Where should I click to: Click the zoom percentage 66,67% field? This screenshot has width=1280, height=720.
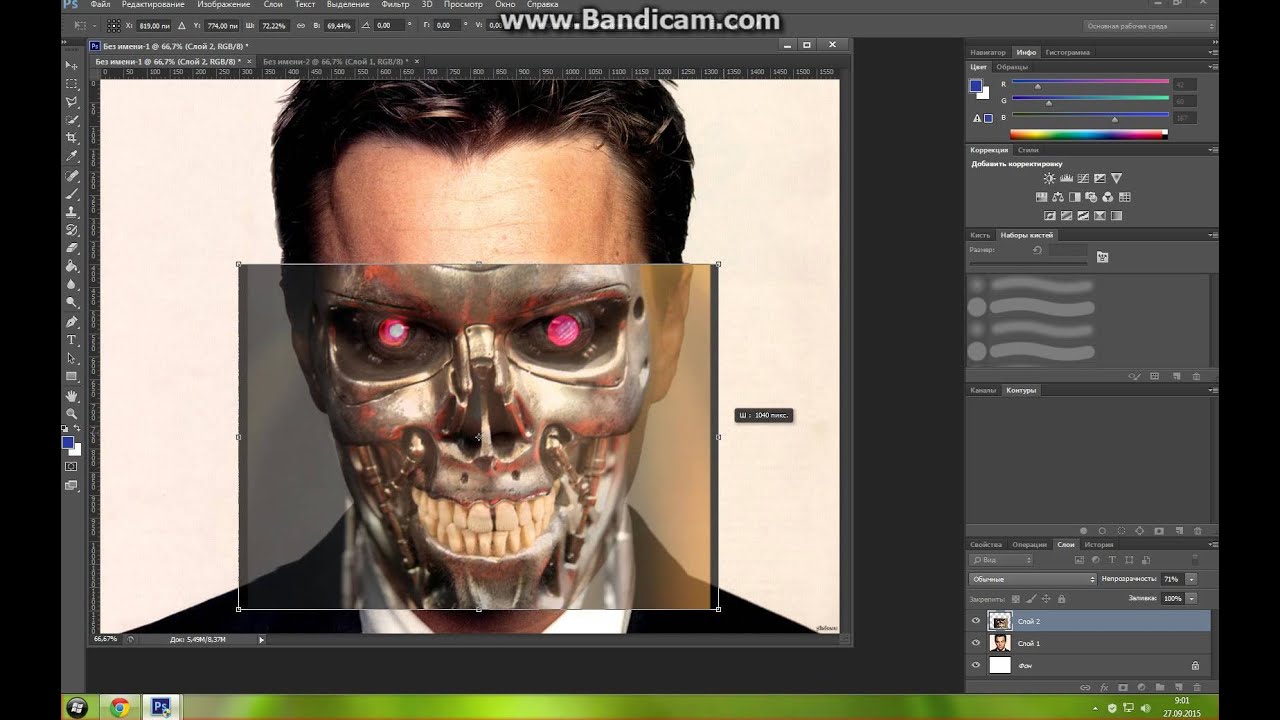pos(105,639)
